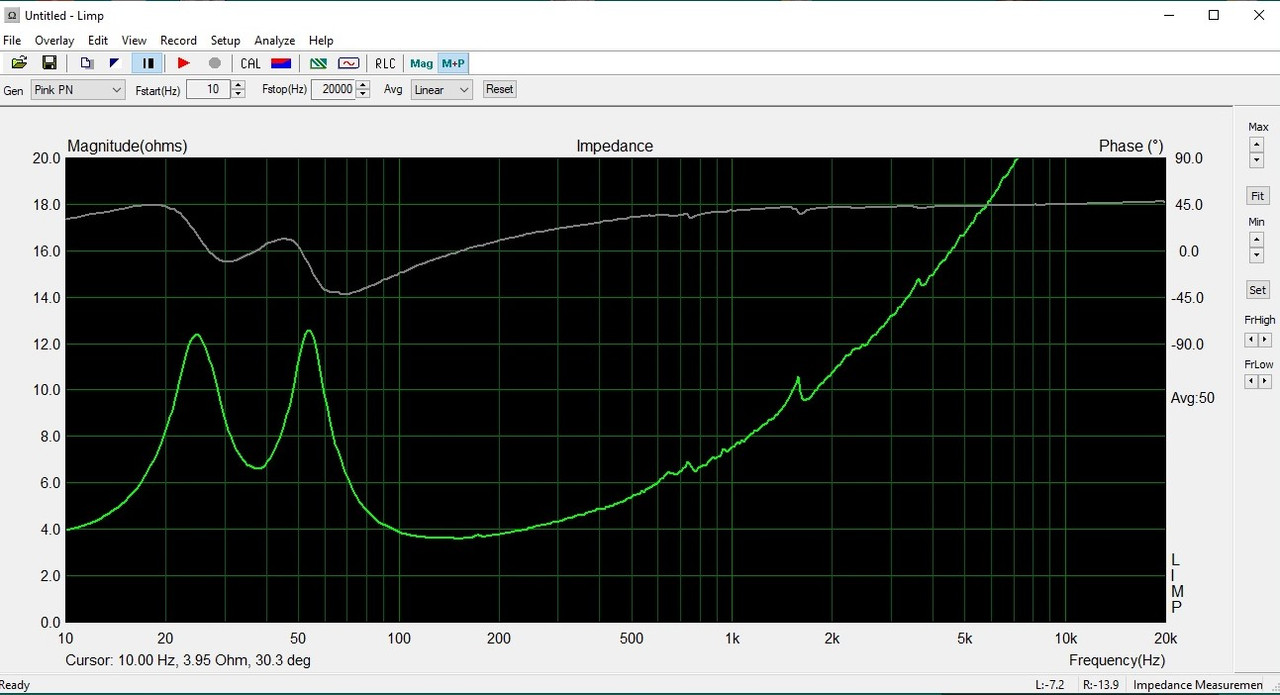Open generator setup sine wave icon
Screen dimensions: 1280x695
pos(348,63)
